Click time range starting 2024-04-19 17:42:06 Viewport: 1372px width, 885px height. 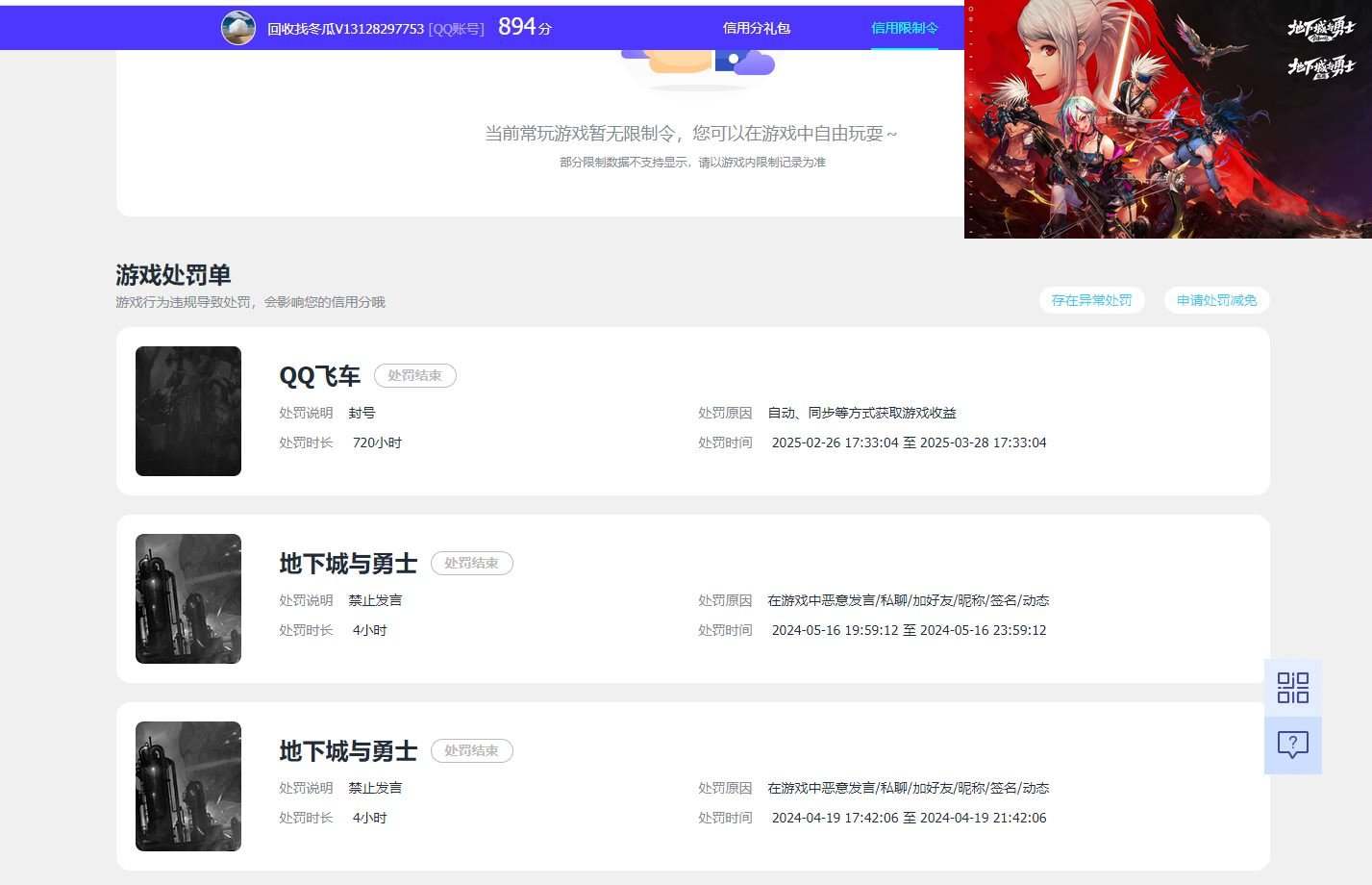(909, 818)
